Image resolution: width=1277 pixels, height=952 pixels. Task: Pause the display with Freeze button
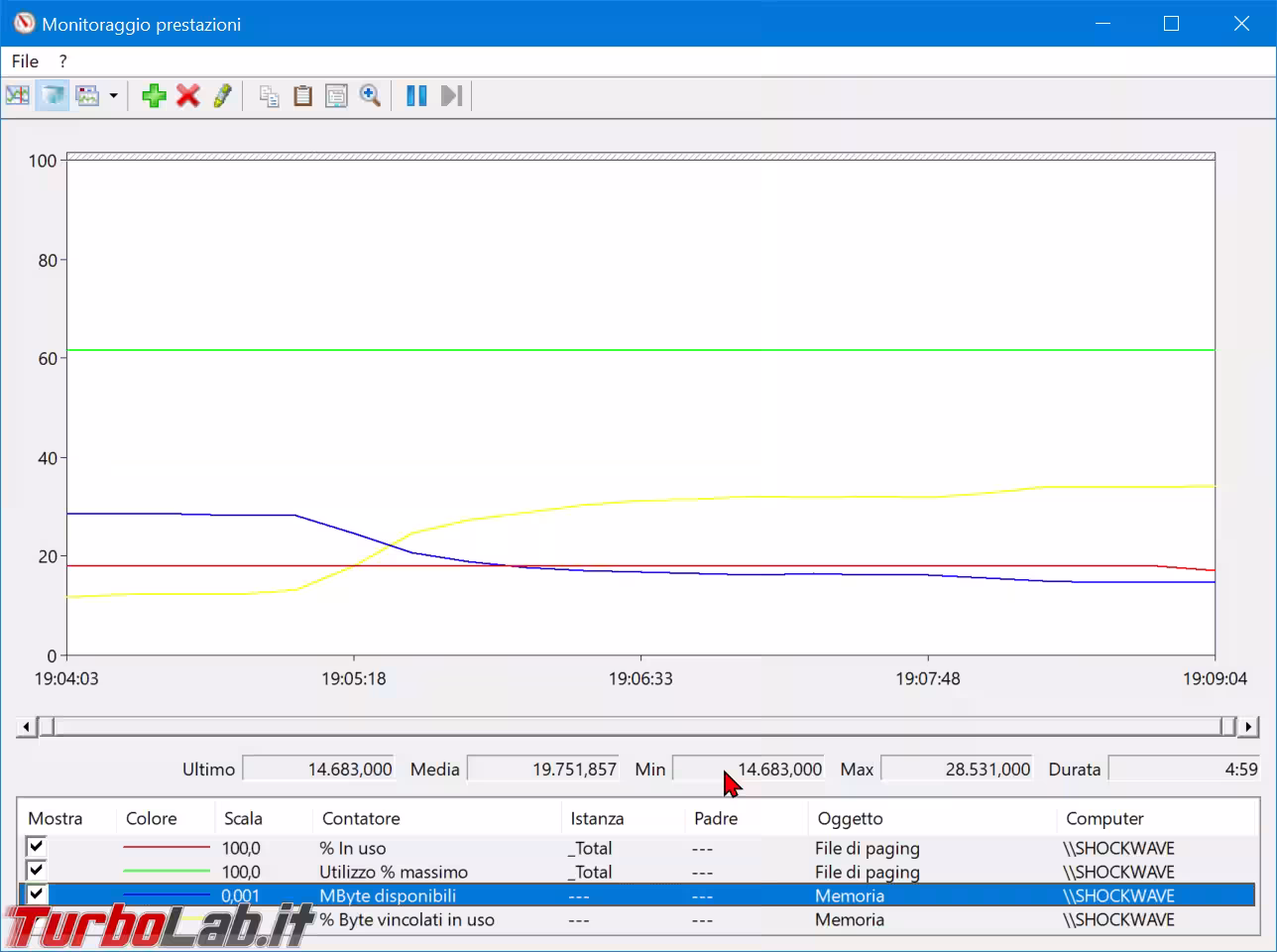tap(416, 96)
